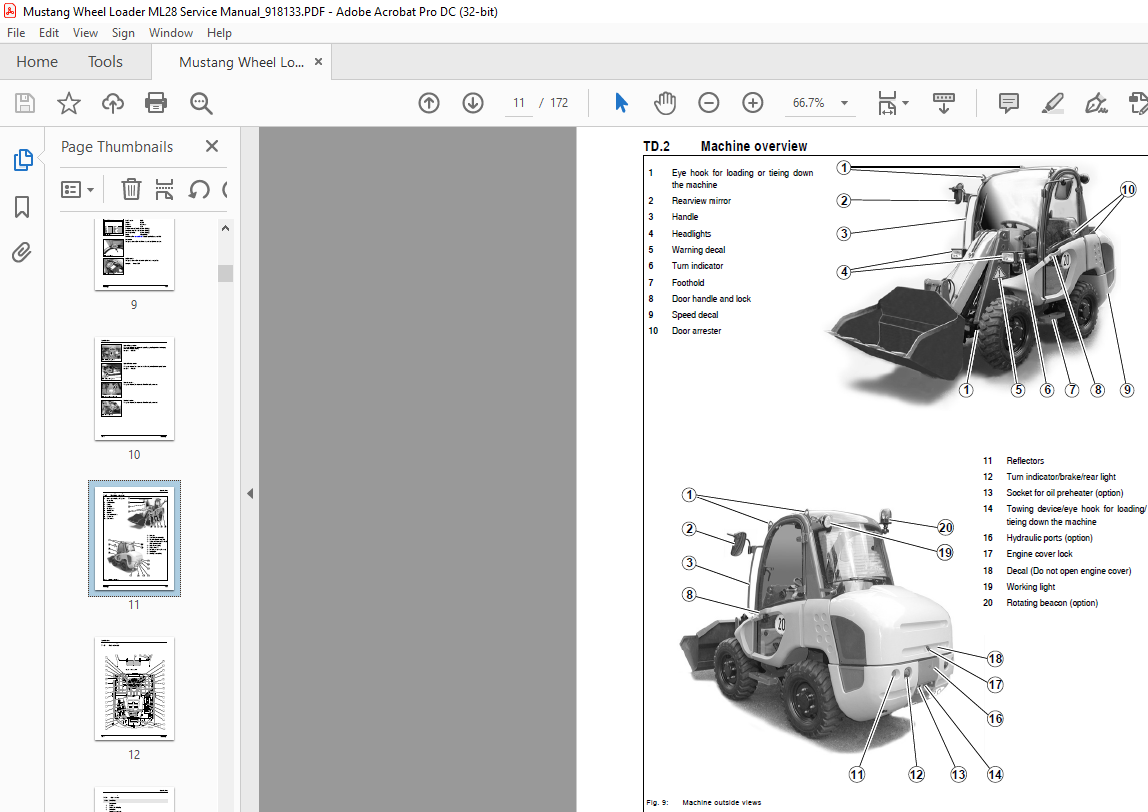Open the Window menu
This screenshot has height=812, width=1148.
coord(171,33)
